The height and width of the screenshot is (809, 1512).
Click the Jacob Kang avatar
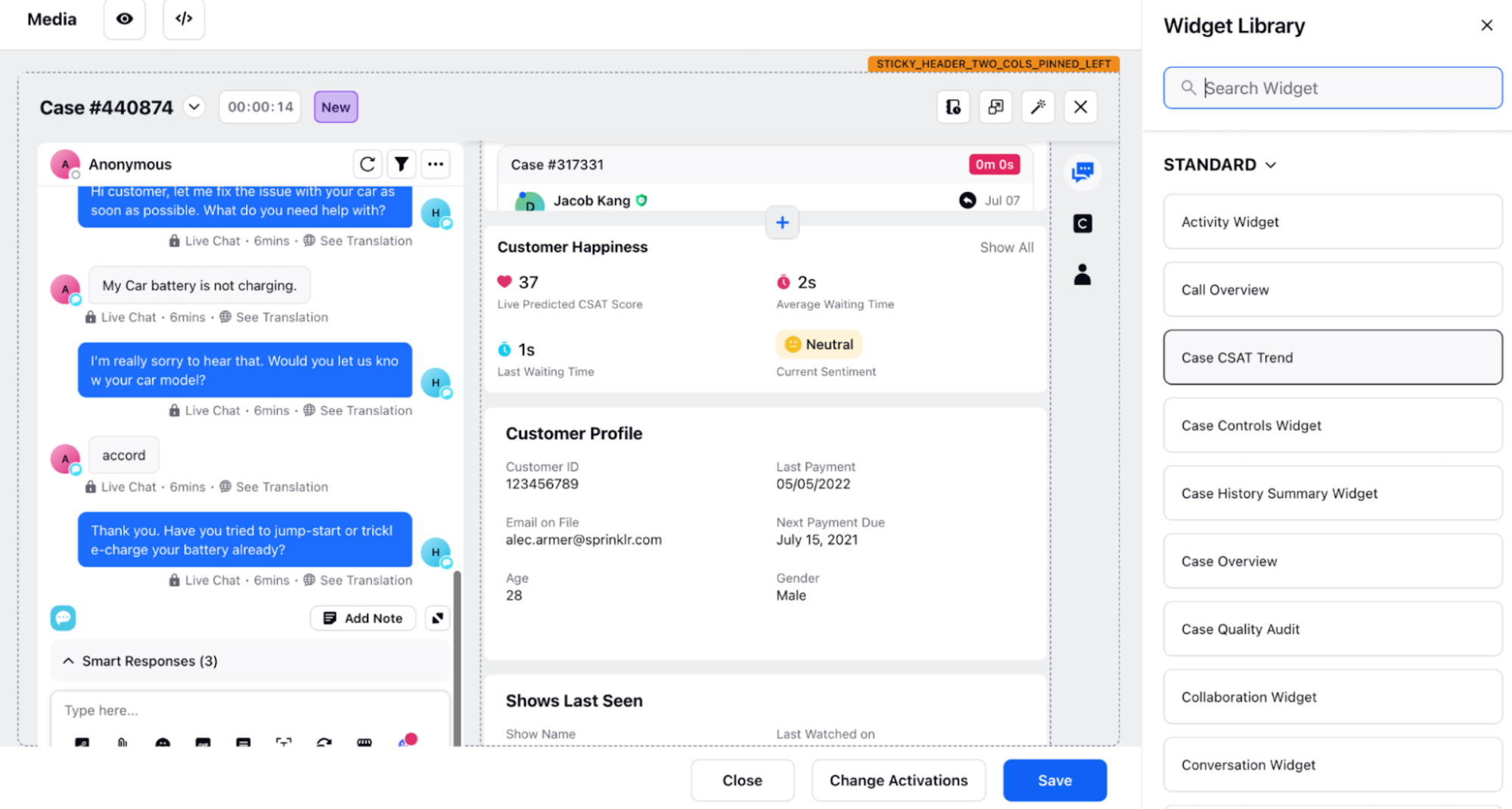click(x=529, y=202)
